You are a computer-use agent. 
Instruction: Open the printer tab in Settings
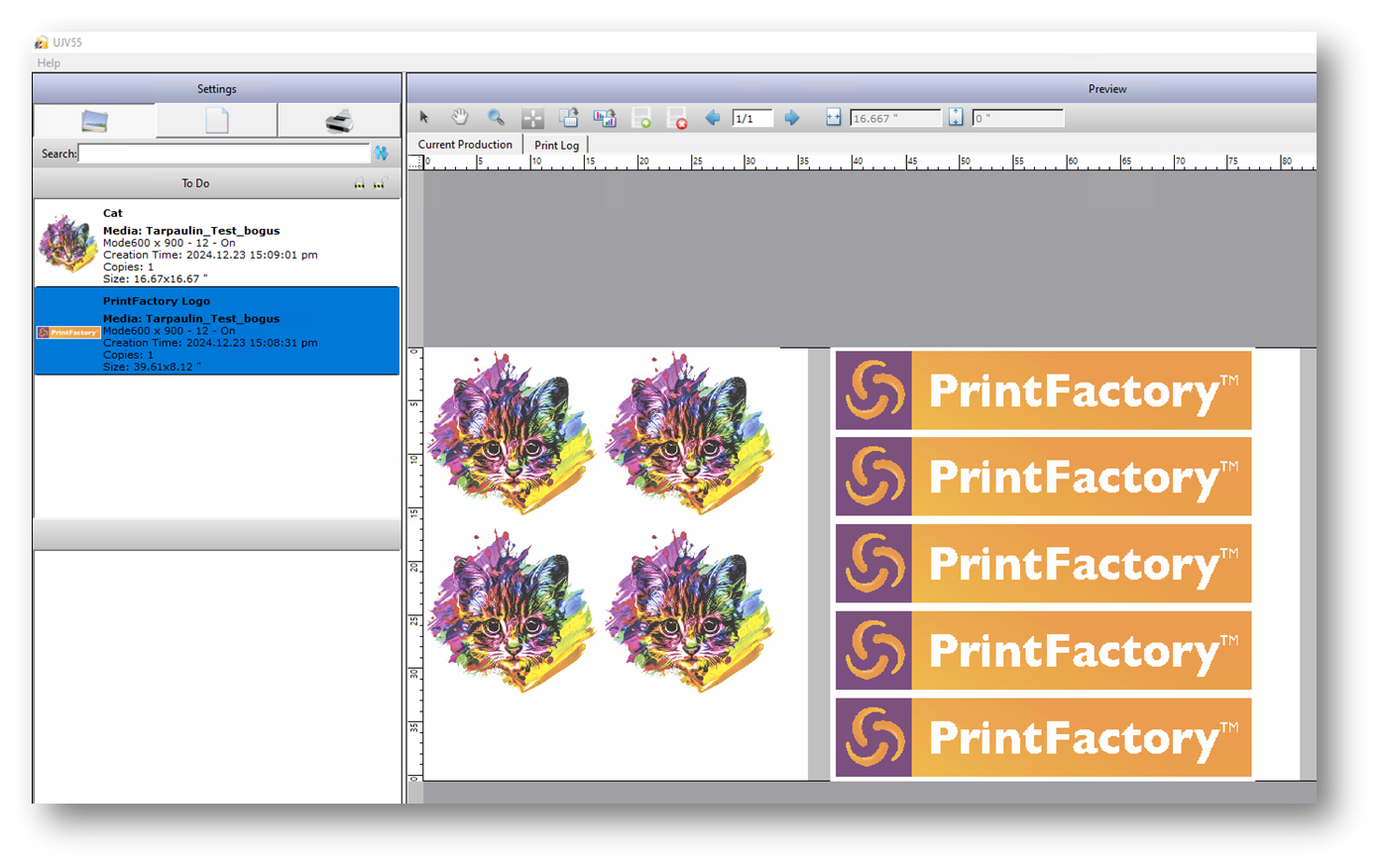tap(339, 121)
